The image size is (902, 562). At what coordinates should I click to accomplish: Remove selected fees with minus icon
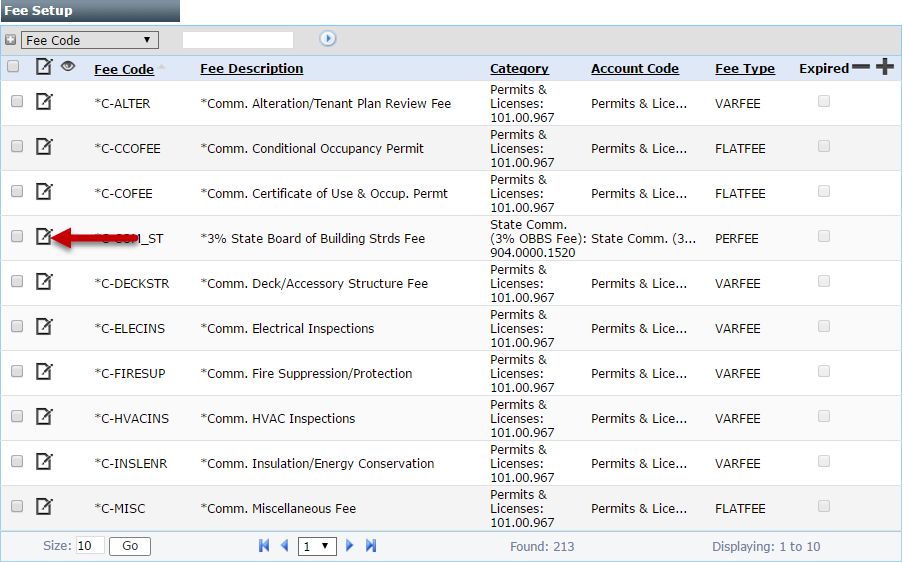click(x=861, y=67)
